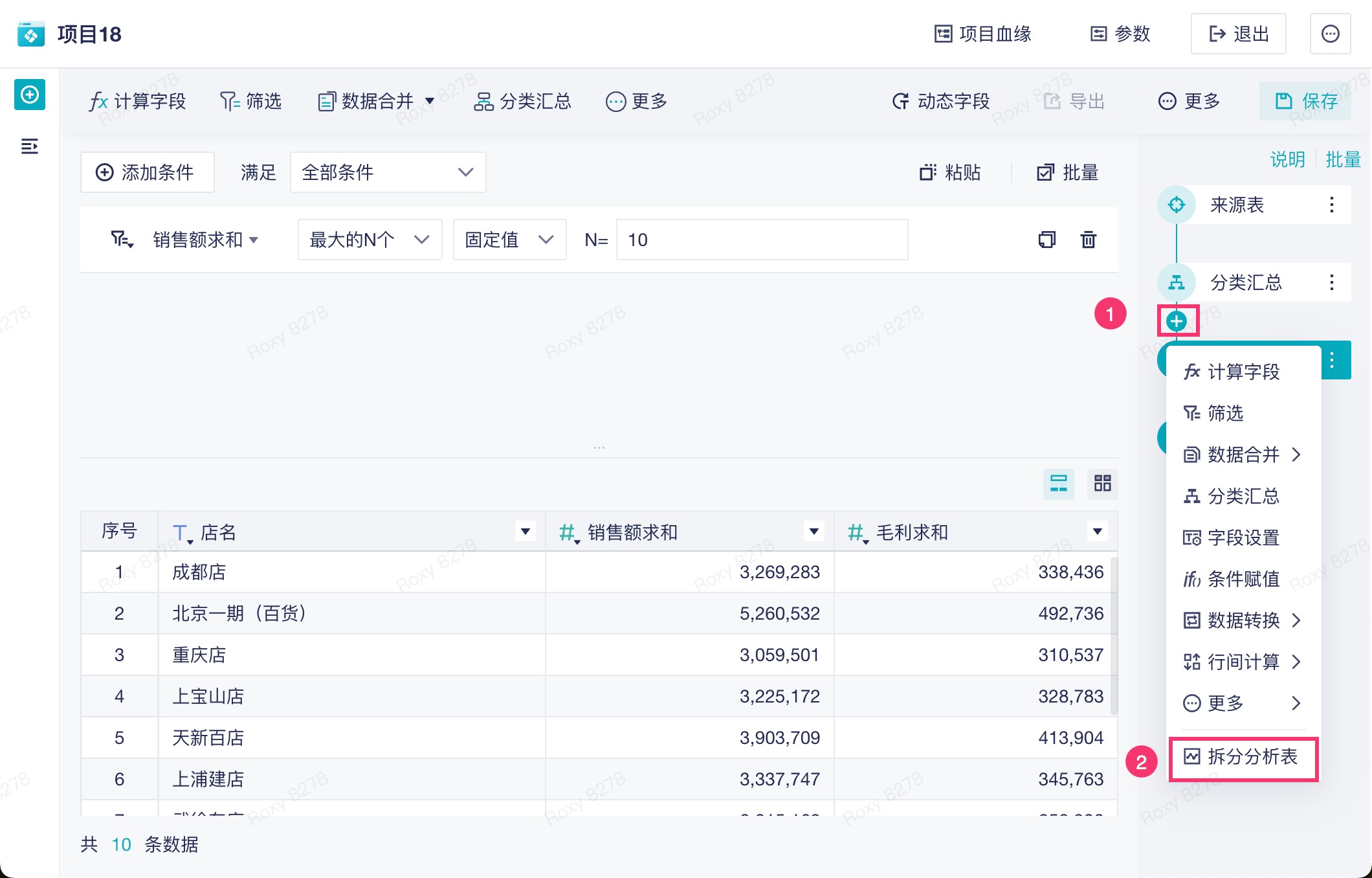Expand the 最大的N个 dropdown
The width and height of the screenshot is (1372, 878).
(x=370, y=240)
